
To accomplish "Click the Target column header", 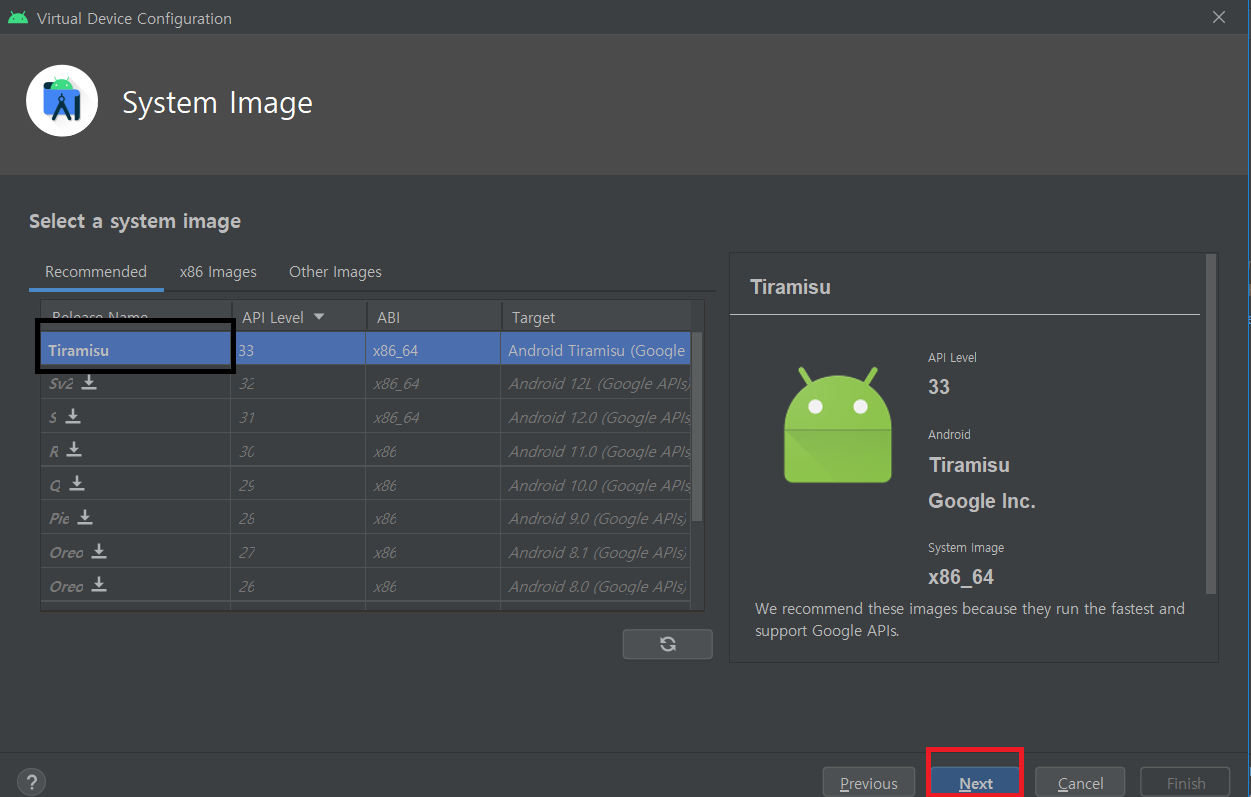I will pyautogui.click(x=596, y=317).
